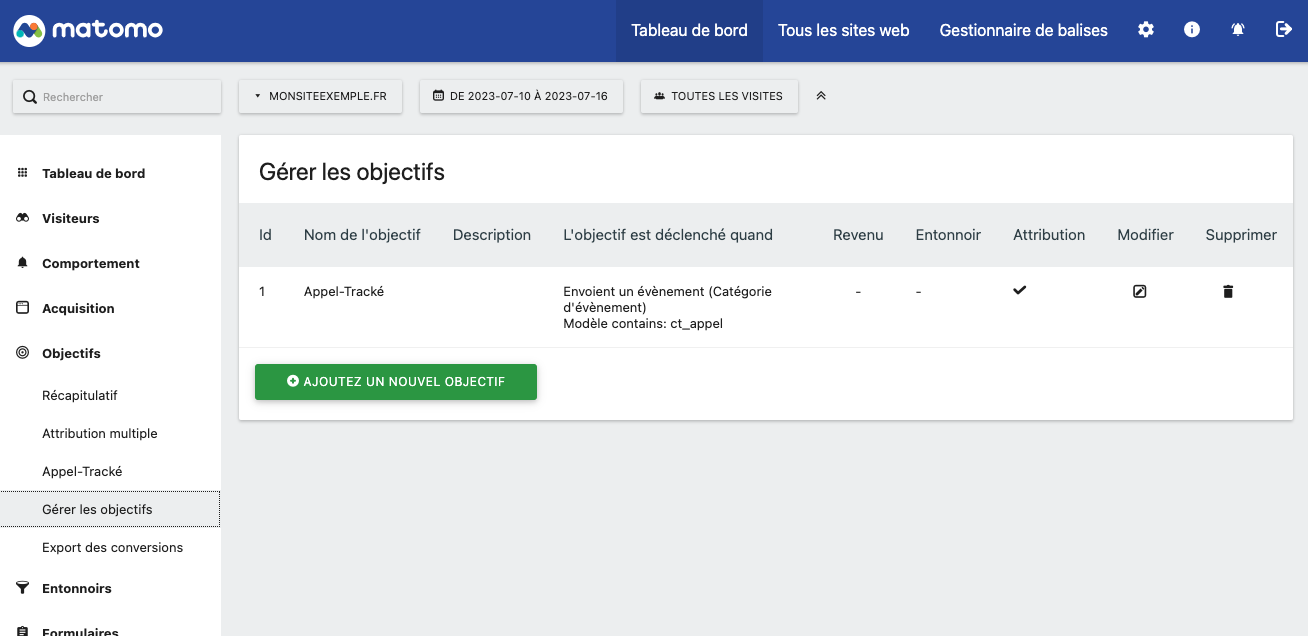Open the date range selector
Image resolution: width=1308 pixels, height=636 pixels.
pos(521,96)
